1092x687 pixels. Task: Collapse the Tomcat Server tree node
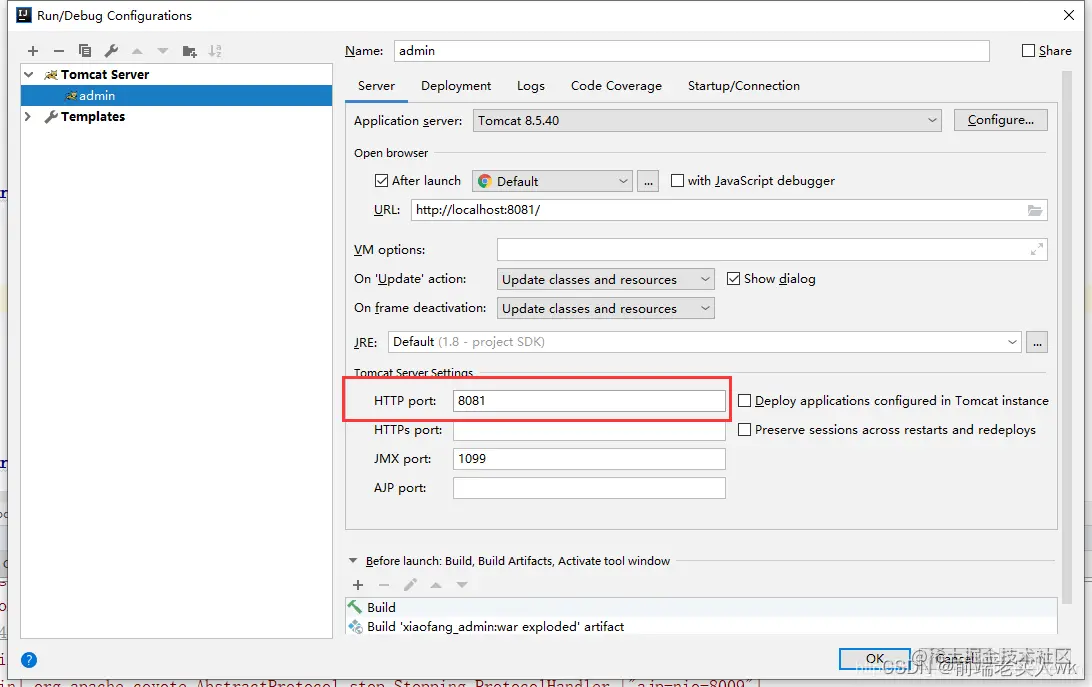(29, 75)
